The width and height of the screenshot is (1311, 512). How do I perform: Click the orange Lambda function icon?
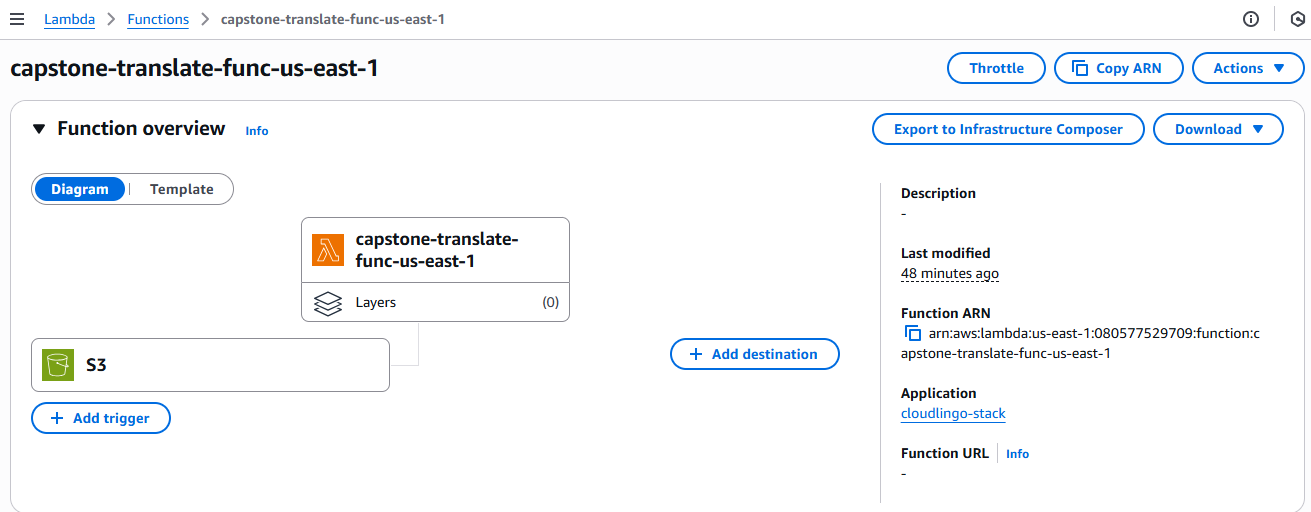coord(327,250)
